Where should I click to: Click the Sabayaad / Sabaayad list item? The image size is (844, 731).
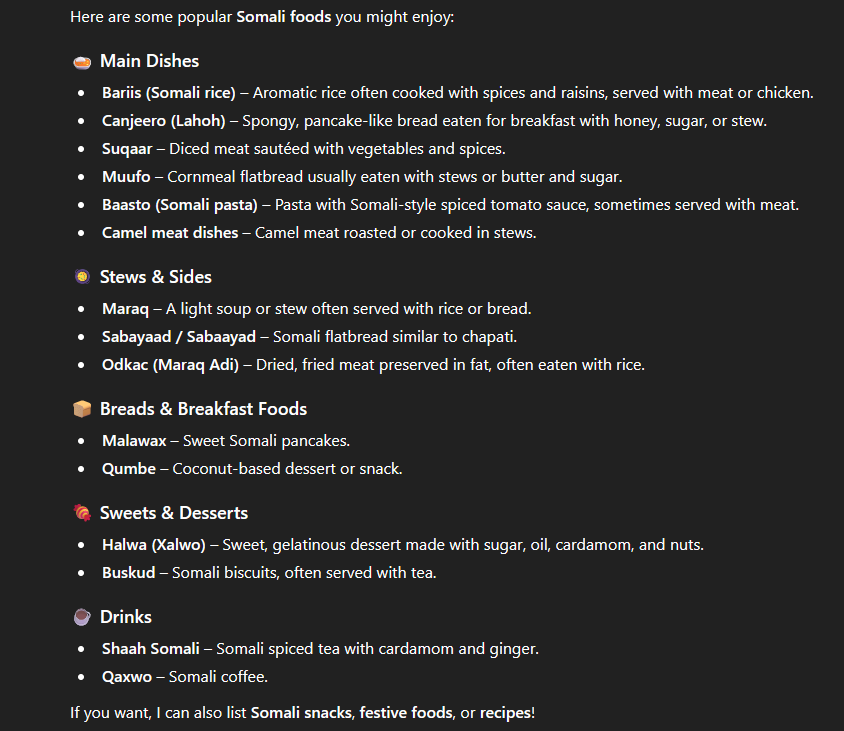point(178,337)
